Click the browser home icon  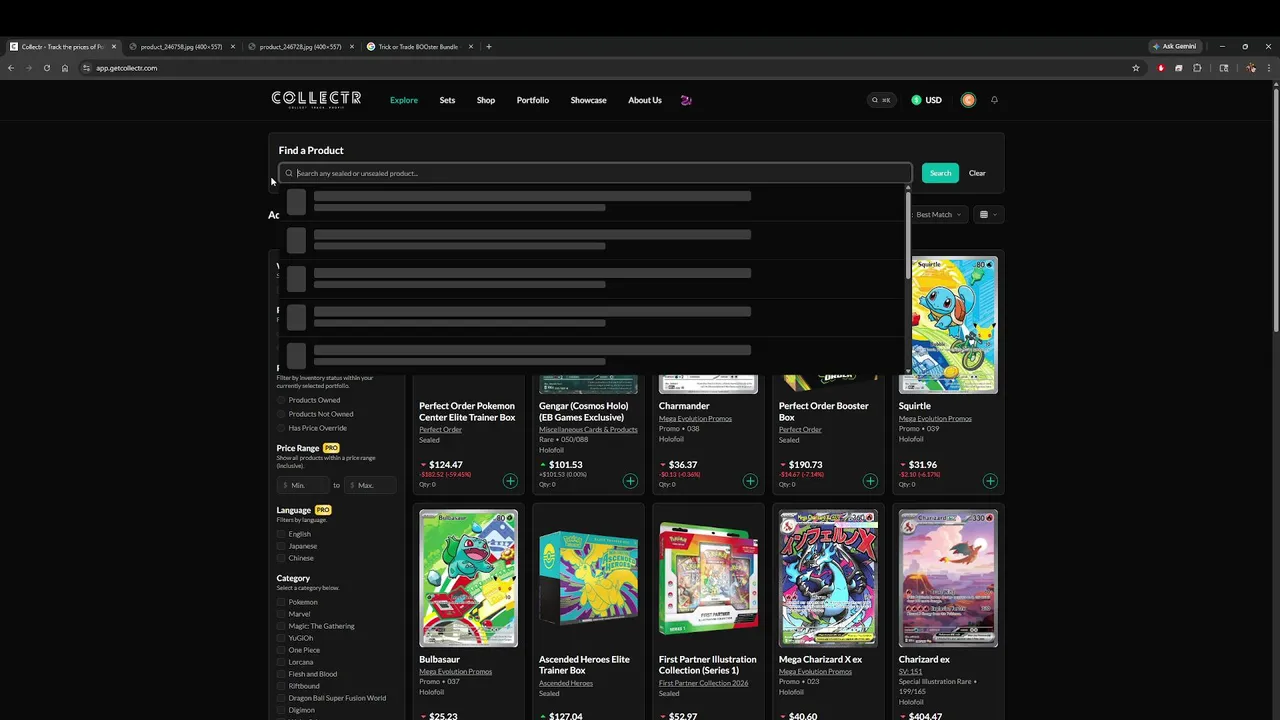(65, 68)
